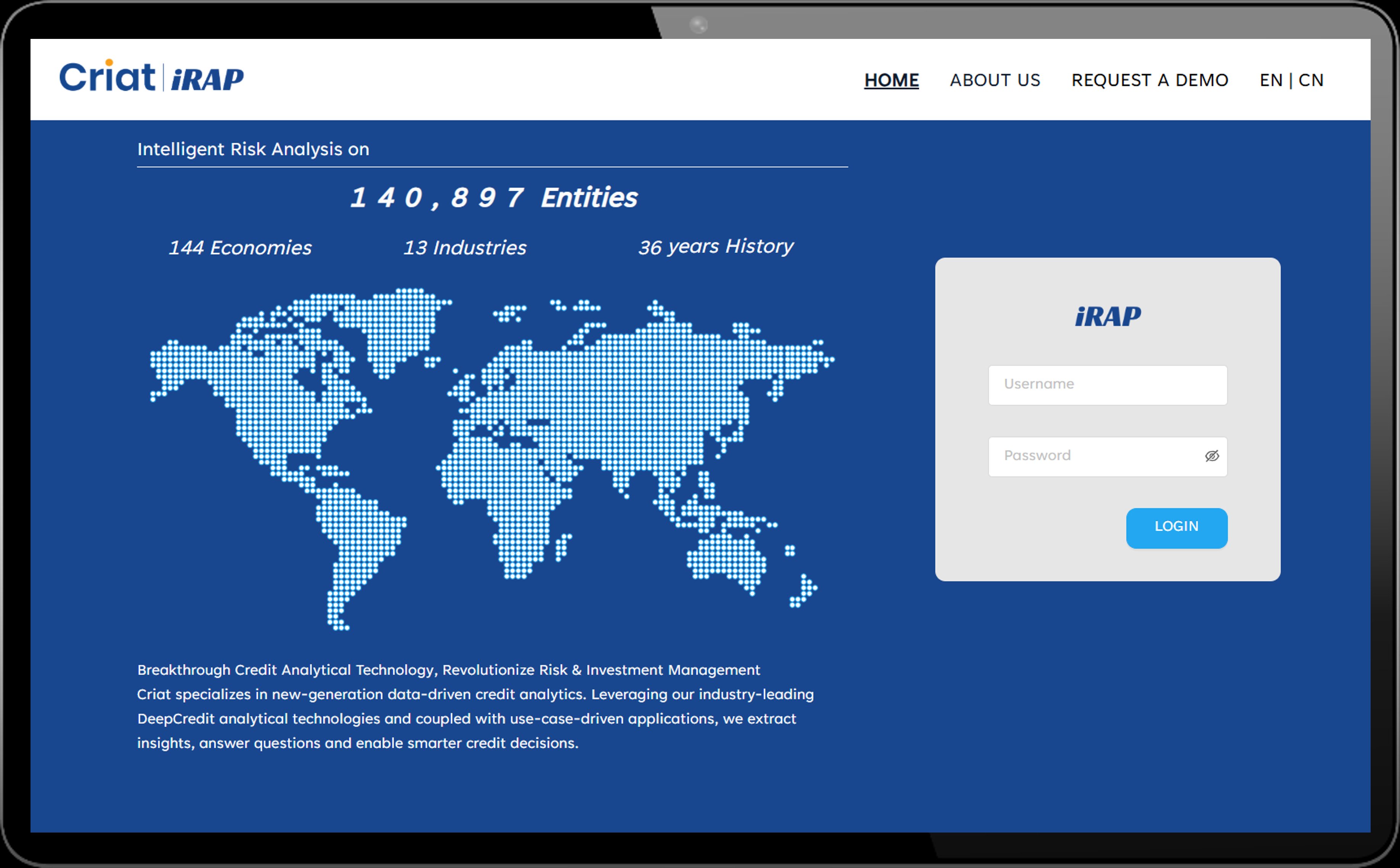Go to ABOUT US page
The height and width of the screenshot is (868, 1400).
click(x=995, y=80)
